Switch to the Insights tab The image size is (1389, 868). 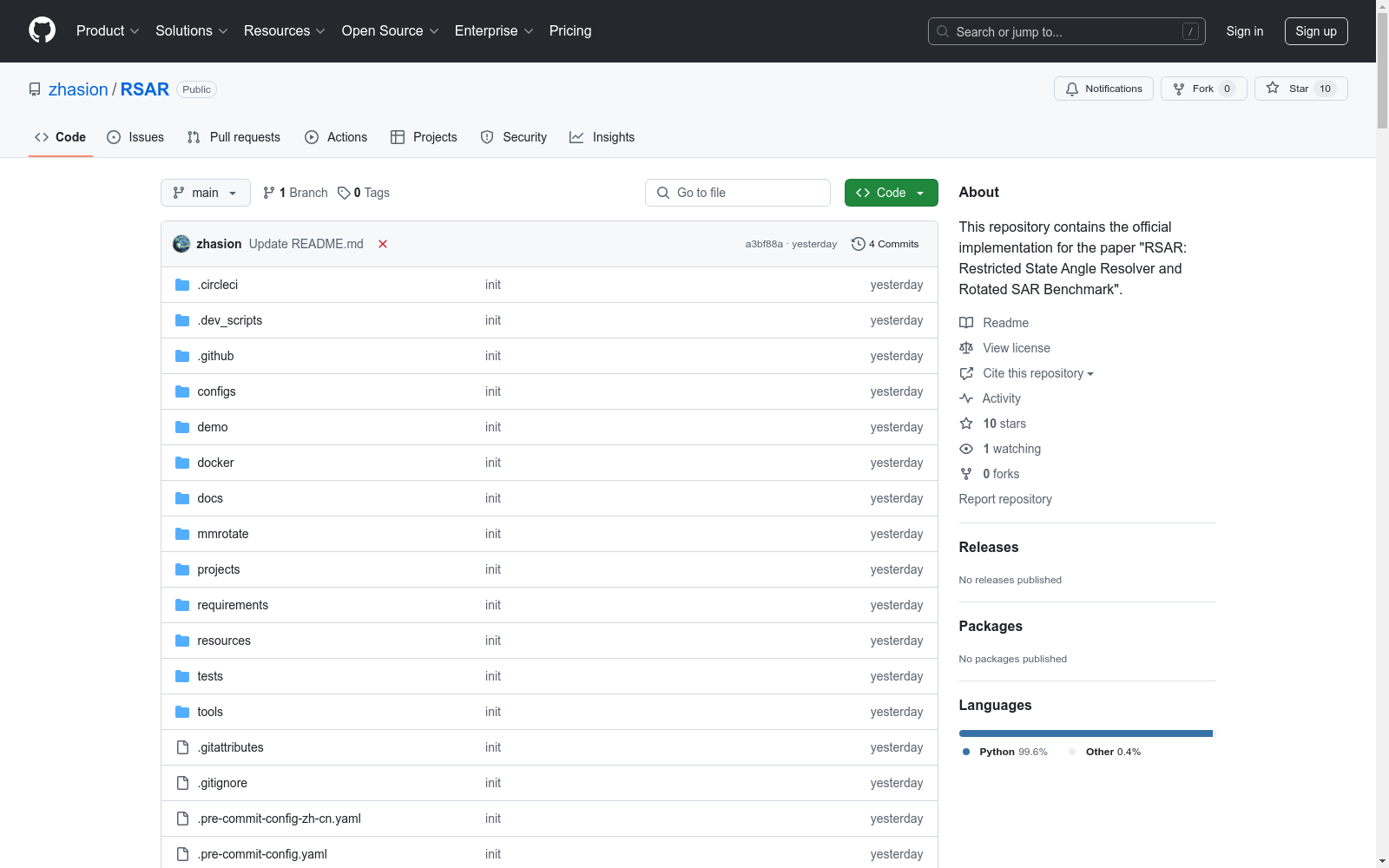click(602, 137)
